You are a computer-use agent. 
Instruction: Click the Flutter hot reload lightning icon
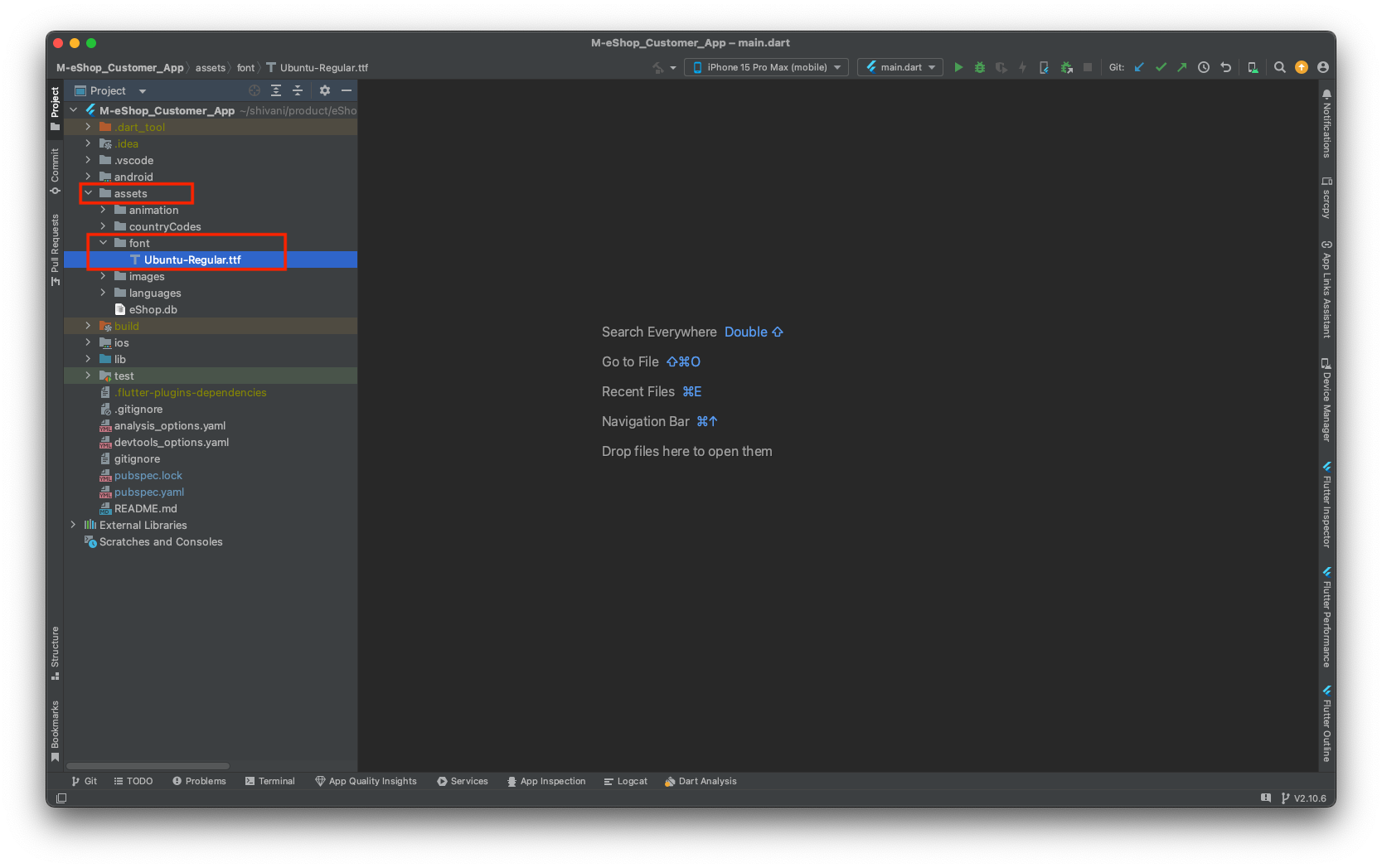tap(1023, 67)
